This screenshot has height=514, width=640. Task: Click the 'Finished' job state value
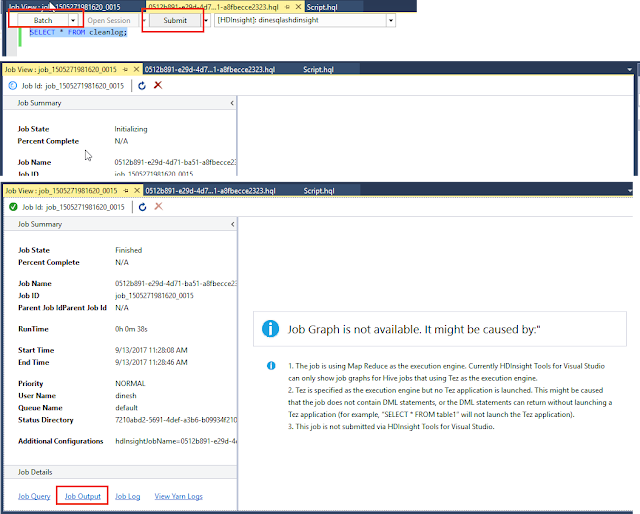[x=129, y=250]
